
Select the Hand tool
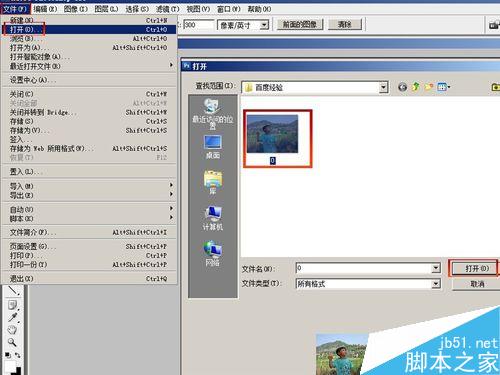pyautogui.click(x=12, y=330)
